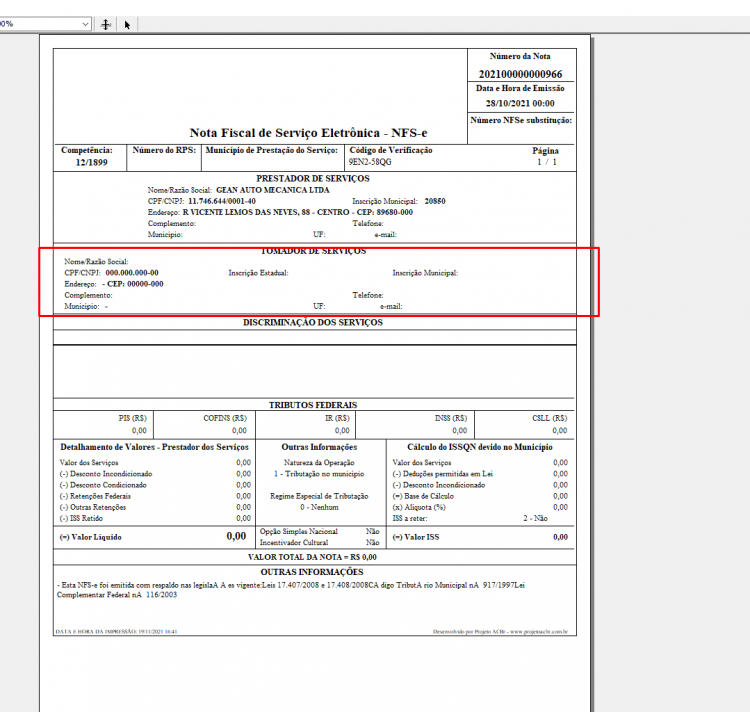Click the Número NFSe substituição: label

point(521,120)
